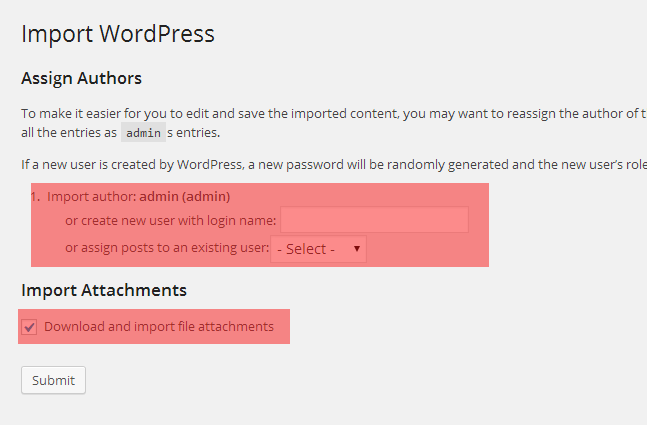This screenshot has width=647, height=425.
Task: Focus the new user login name field
Action: coord(374,220)
